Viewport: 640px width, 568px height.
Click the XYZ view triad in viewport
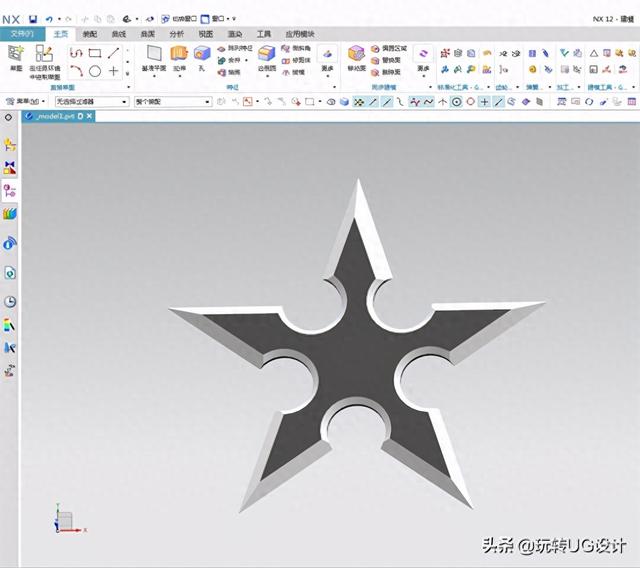[68, 519]
